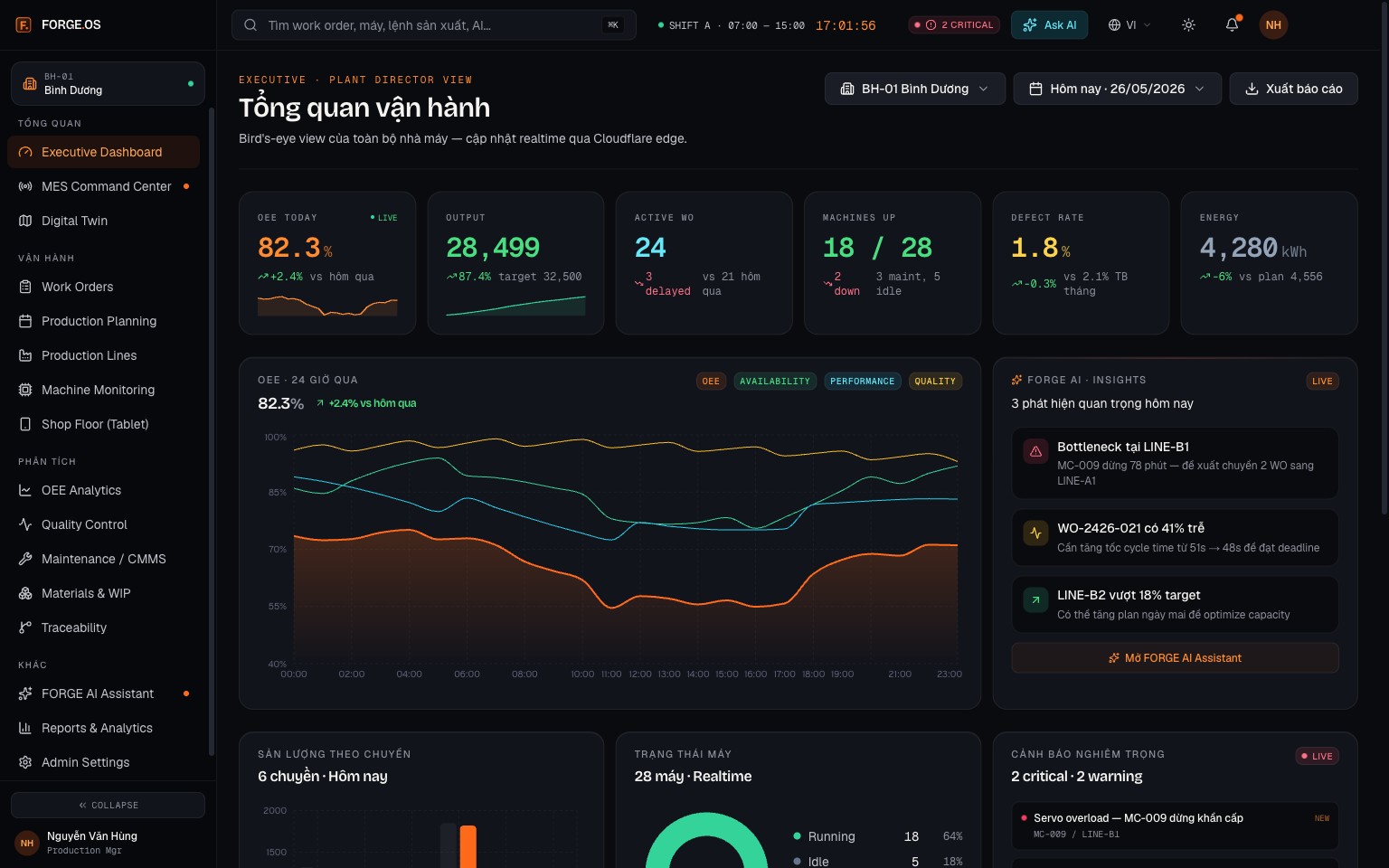Click the Defect Rate value 1.8%

coord(1041,248)
